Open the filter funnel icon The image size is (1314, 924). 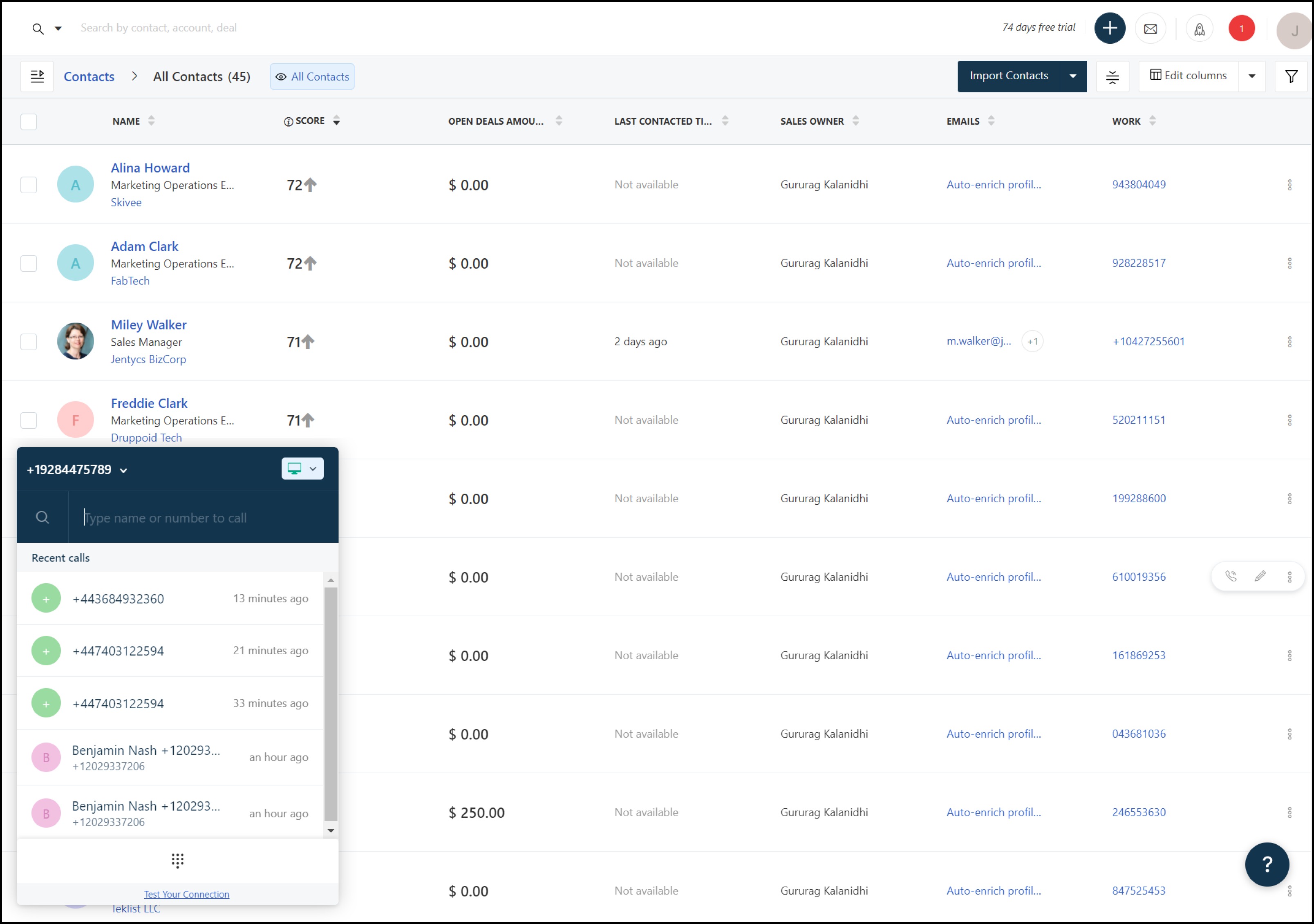click(1291, 76)
